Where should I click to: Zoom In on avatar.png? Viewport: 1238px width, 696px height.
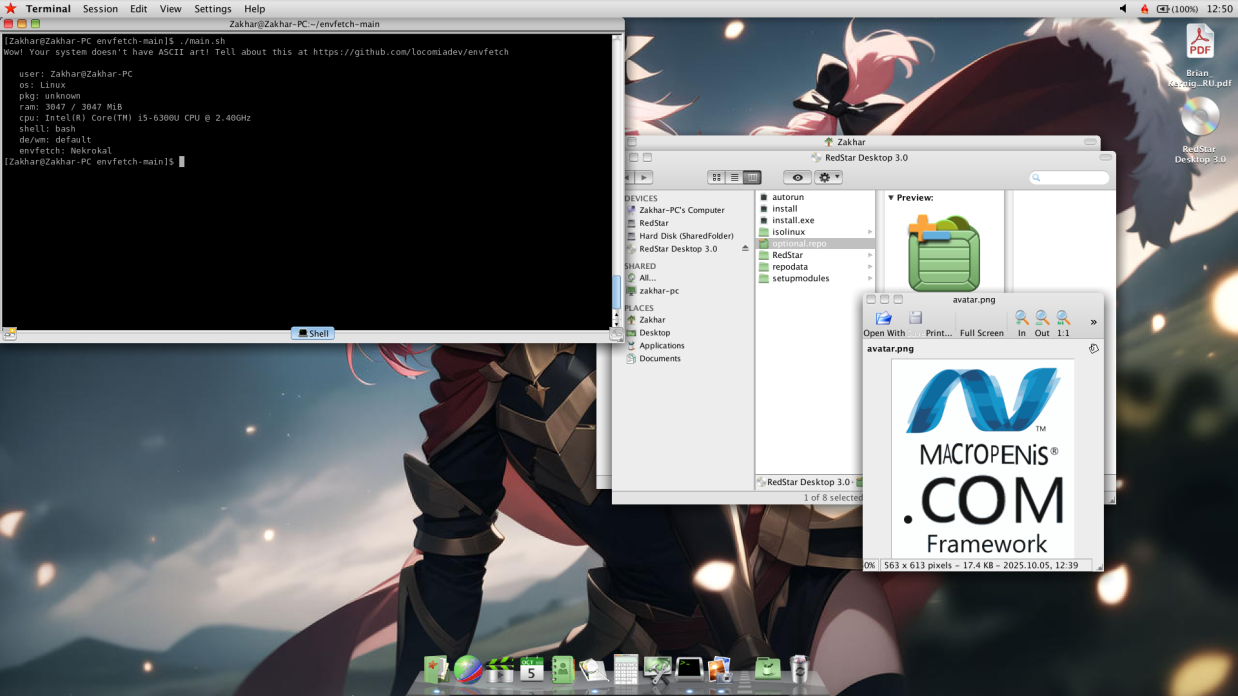[1022, 324]
